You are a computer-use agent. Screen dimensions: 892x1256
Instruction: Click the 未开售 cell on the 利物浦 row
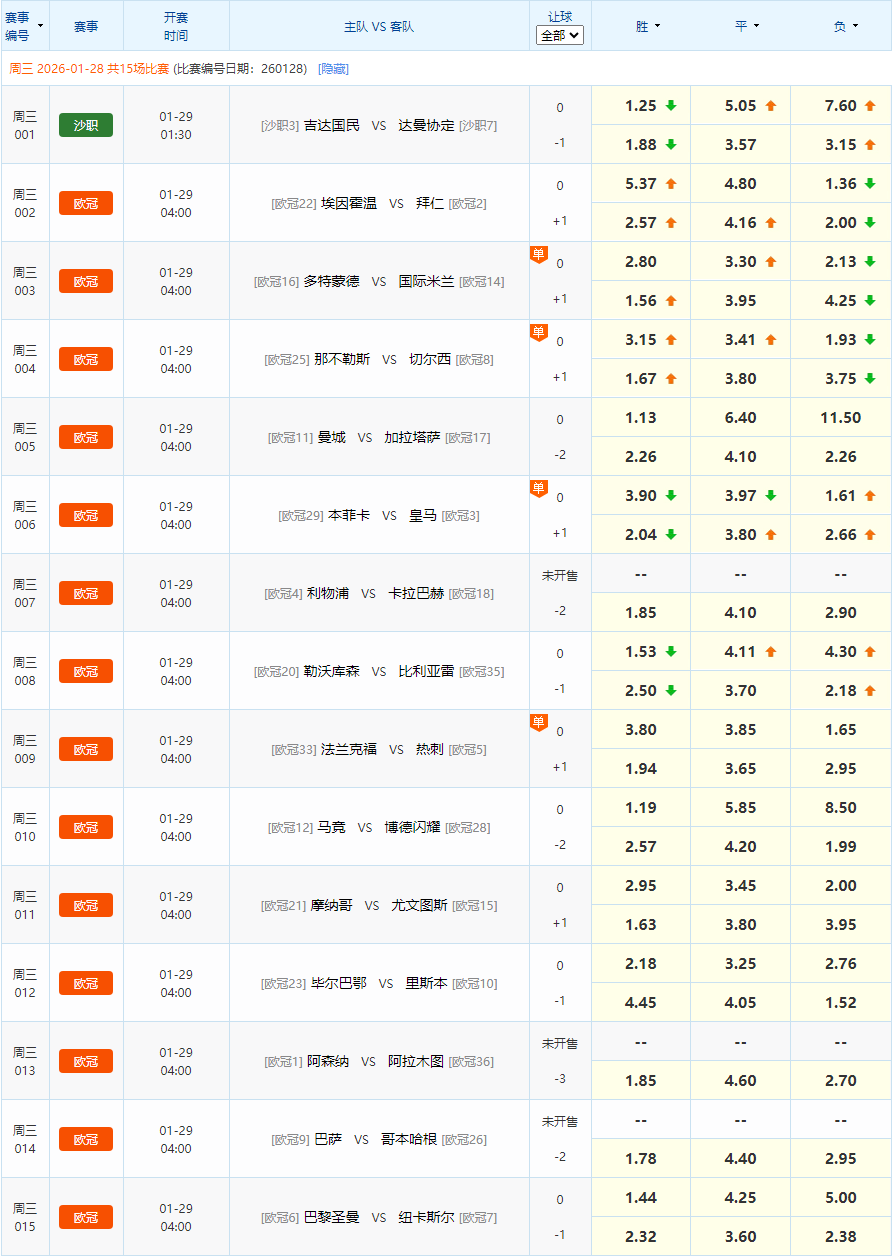pos(559,573)
